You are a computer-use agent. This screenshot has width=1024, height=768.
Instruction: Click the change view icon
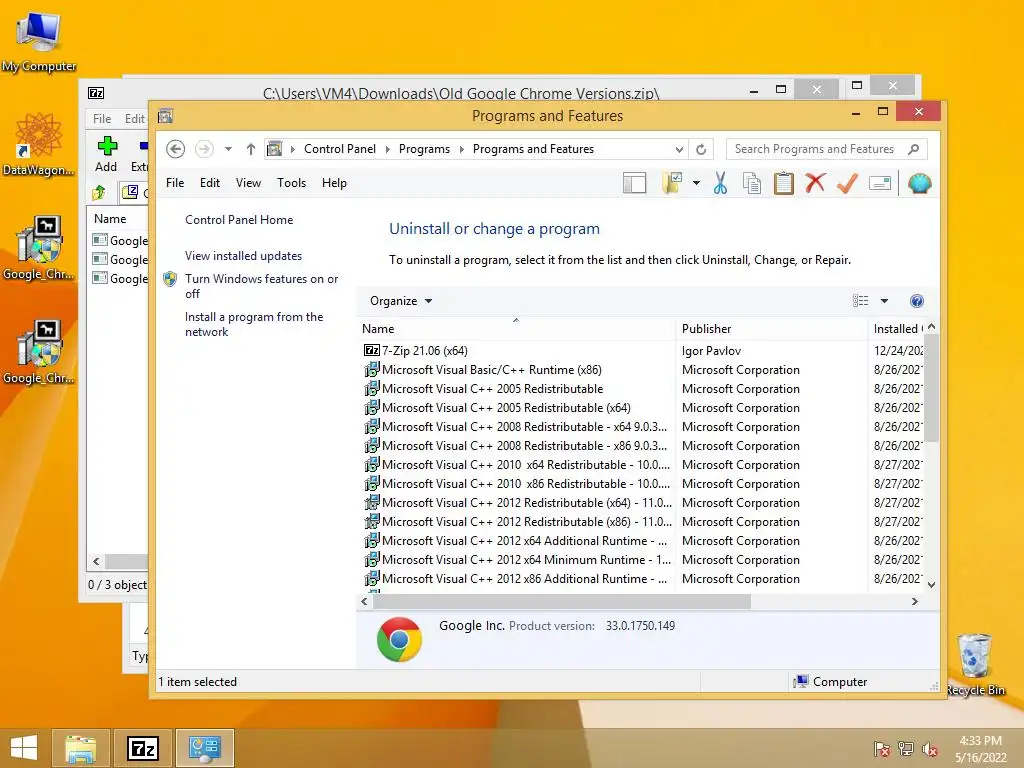point(861,301)
